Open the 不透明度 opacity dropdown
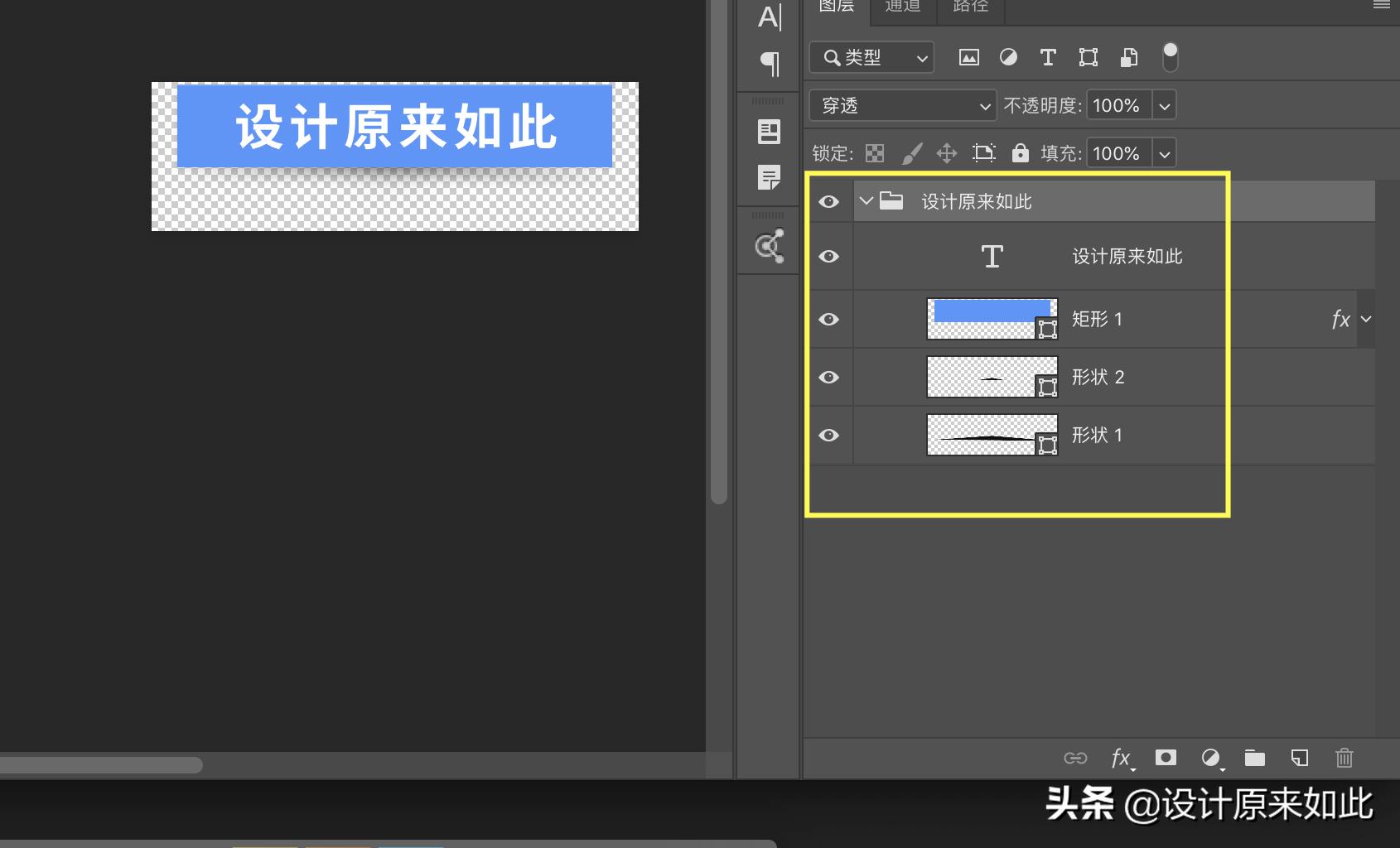Image resolution: width=1400 pixels, height=848 pixels. (1164, 105)
